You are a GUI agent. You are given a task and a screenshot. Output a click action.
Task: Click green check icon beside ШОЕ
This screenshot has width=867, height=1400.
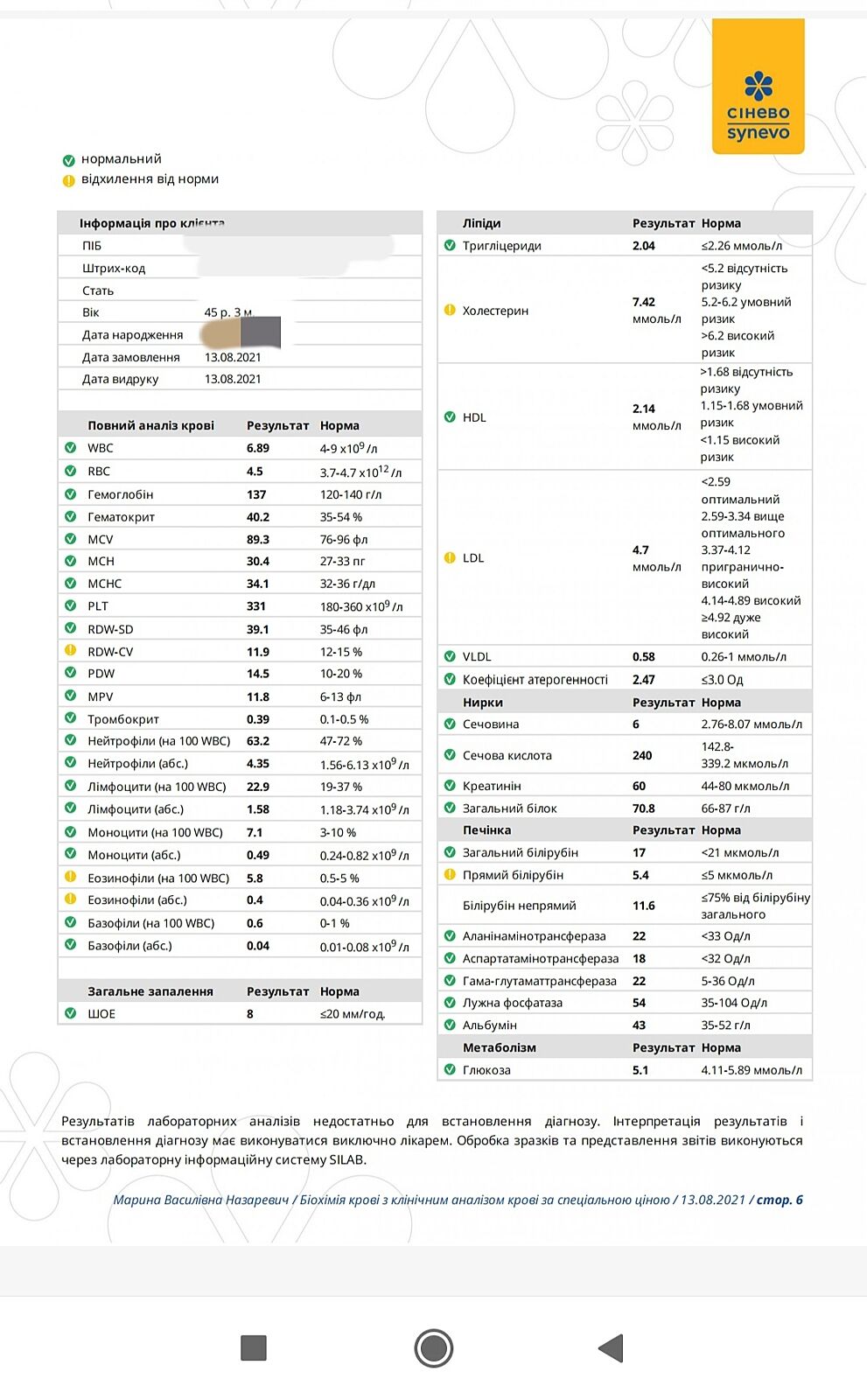point(70,1013)
